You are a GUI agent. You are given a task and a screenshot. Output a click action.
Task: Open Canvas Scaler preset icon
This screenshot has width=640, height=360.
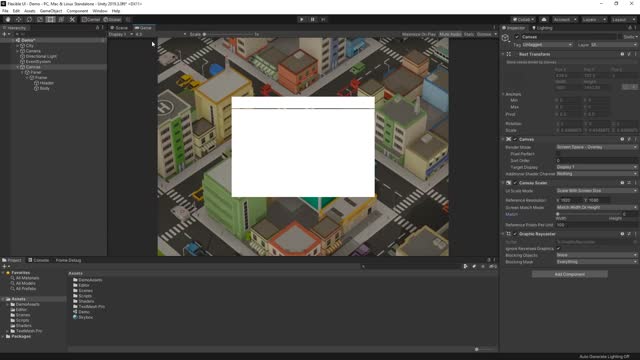click(629, 183)
